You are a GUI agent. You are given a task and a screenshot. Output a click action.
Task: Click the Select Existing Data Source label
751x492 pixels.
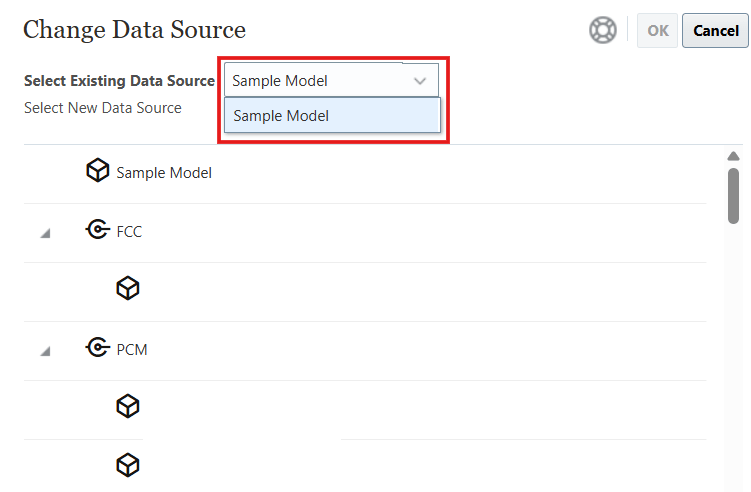pyautogui.click(x=119, y=81)
